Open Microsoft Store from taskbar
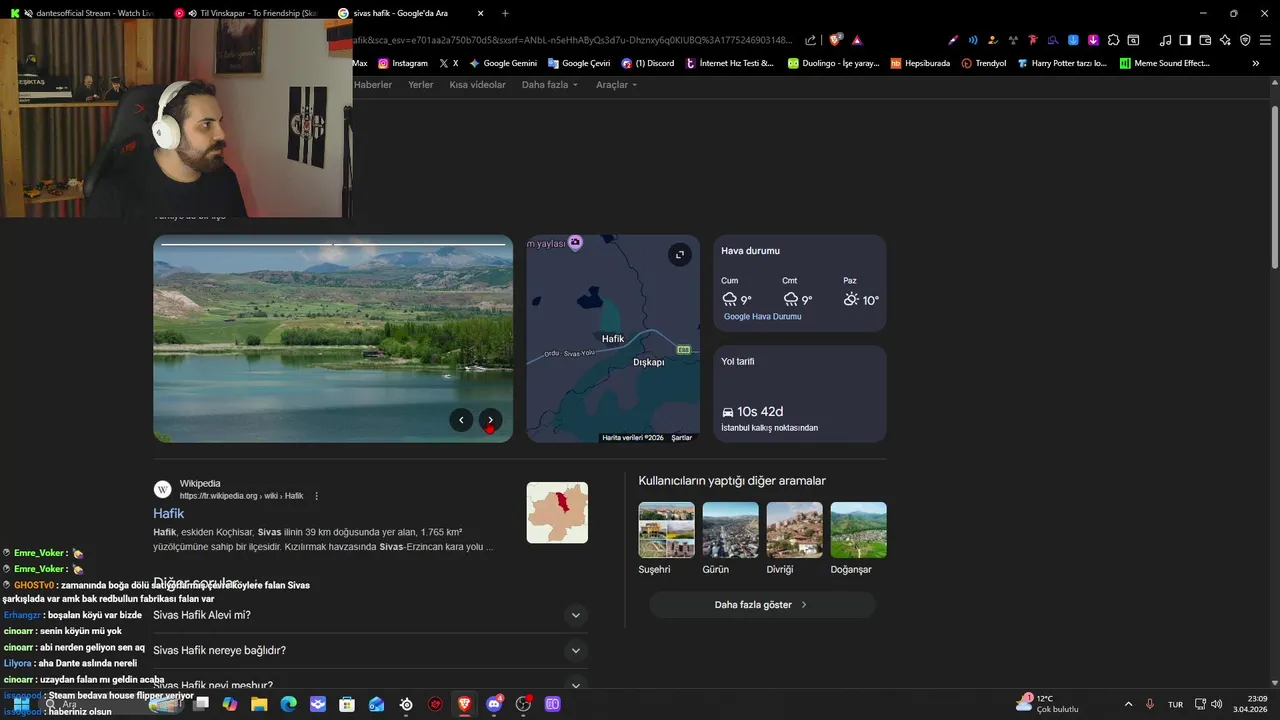 click(x=347, y=704)
